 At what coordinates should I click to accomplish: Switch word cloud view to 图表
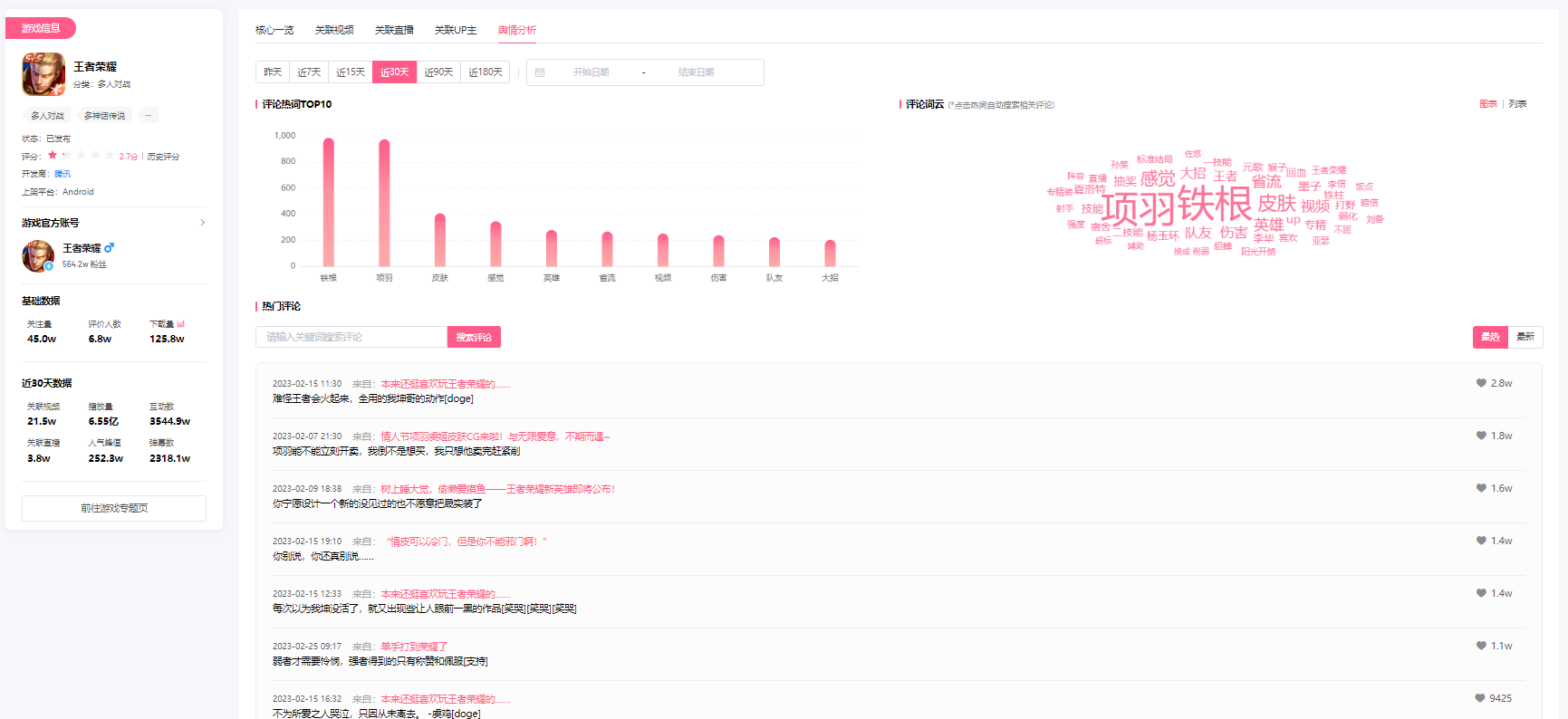click(1488, 104)
